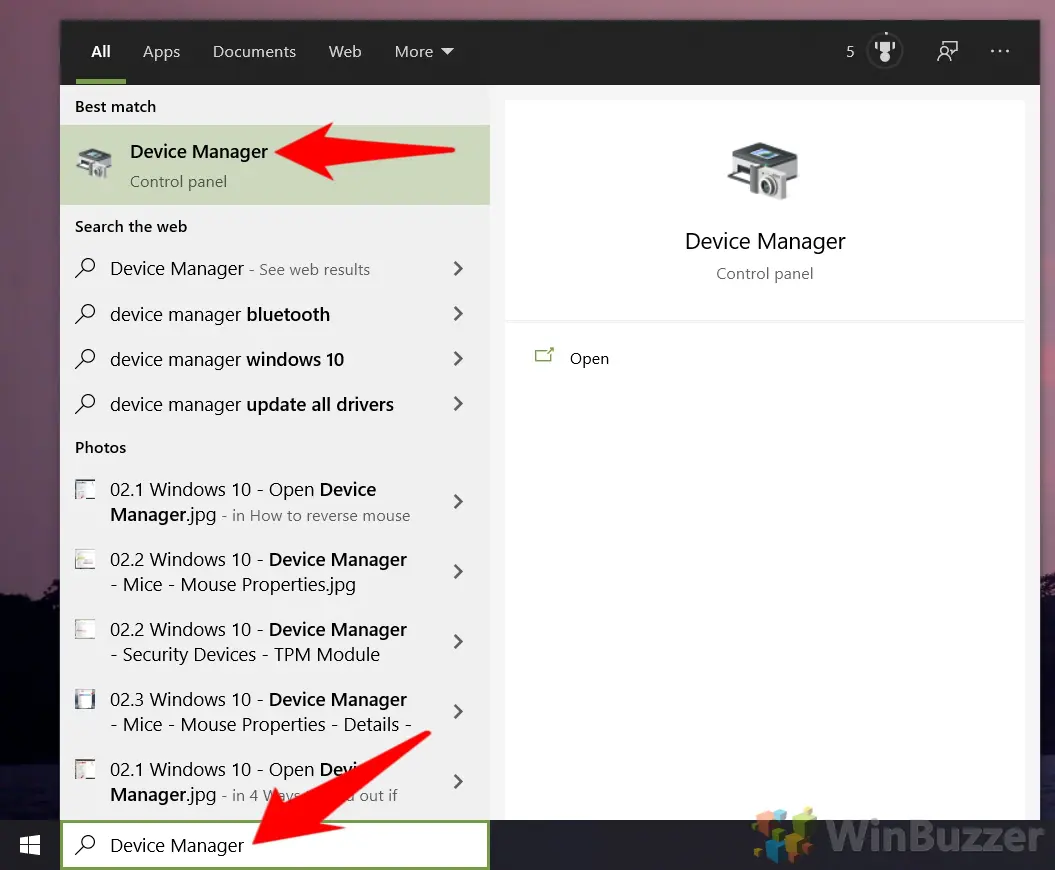Open thumbnail of '02.1 Open Device Manager.jpg' in 4 Ways
The width and height of the screenshot is (1055, 870).
85,769
